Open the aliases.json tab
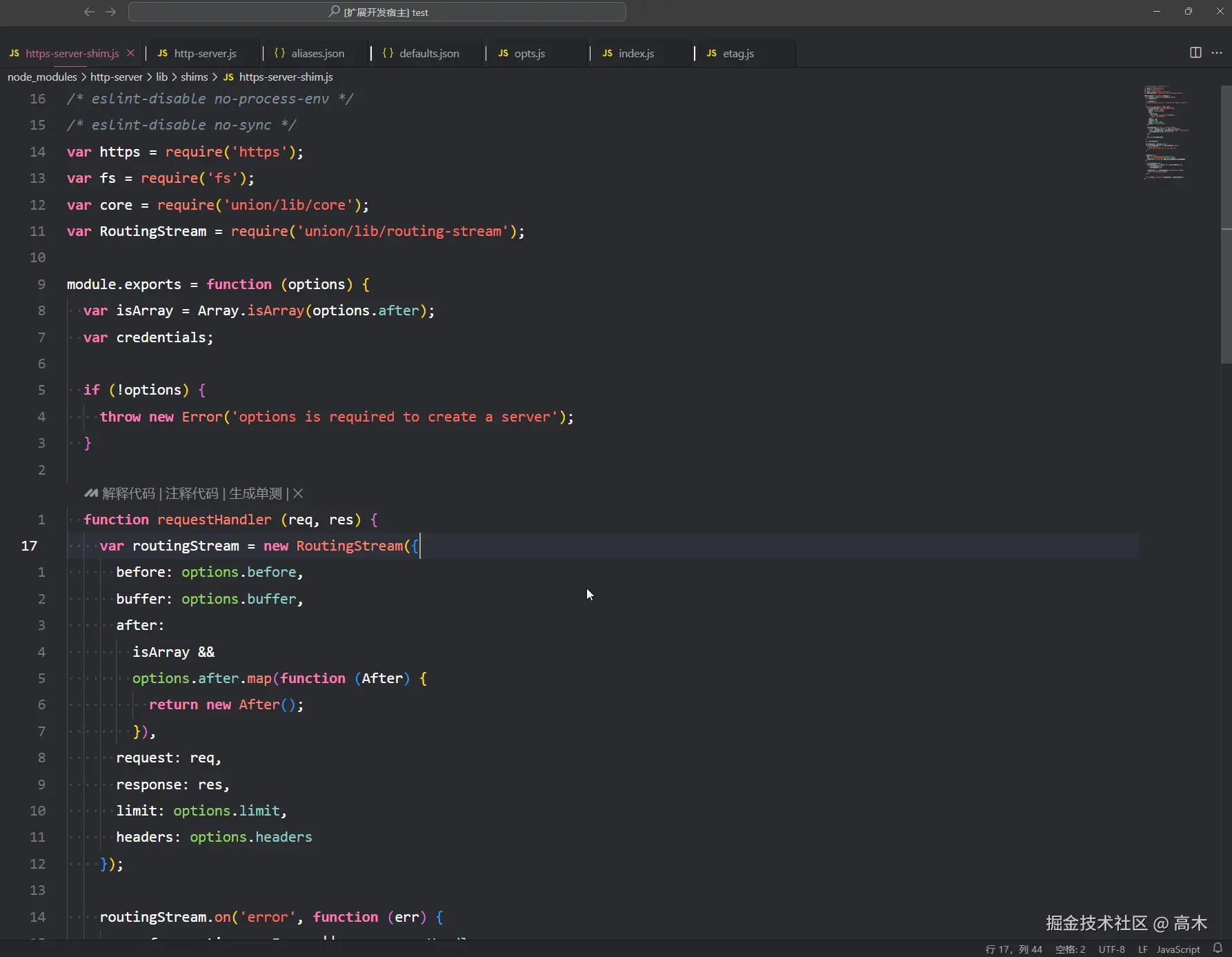Screen dimensions: 1232x957 click(317, 53)
